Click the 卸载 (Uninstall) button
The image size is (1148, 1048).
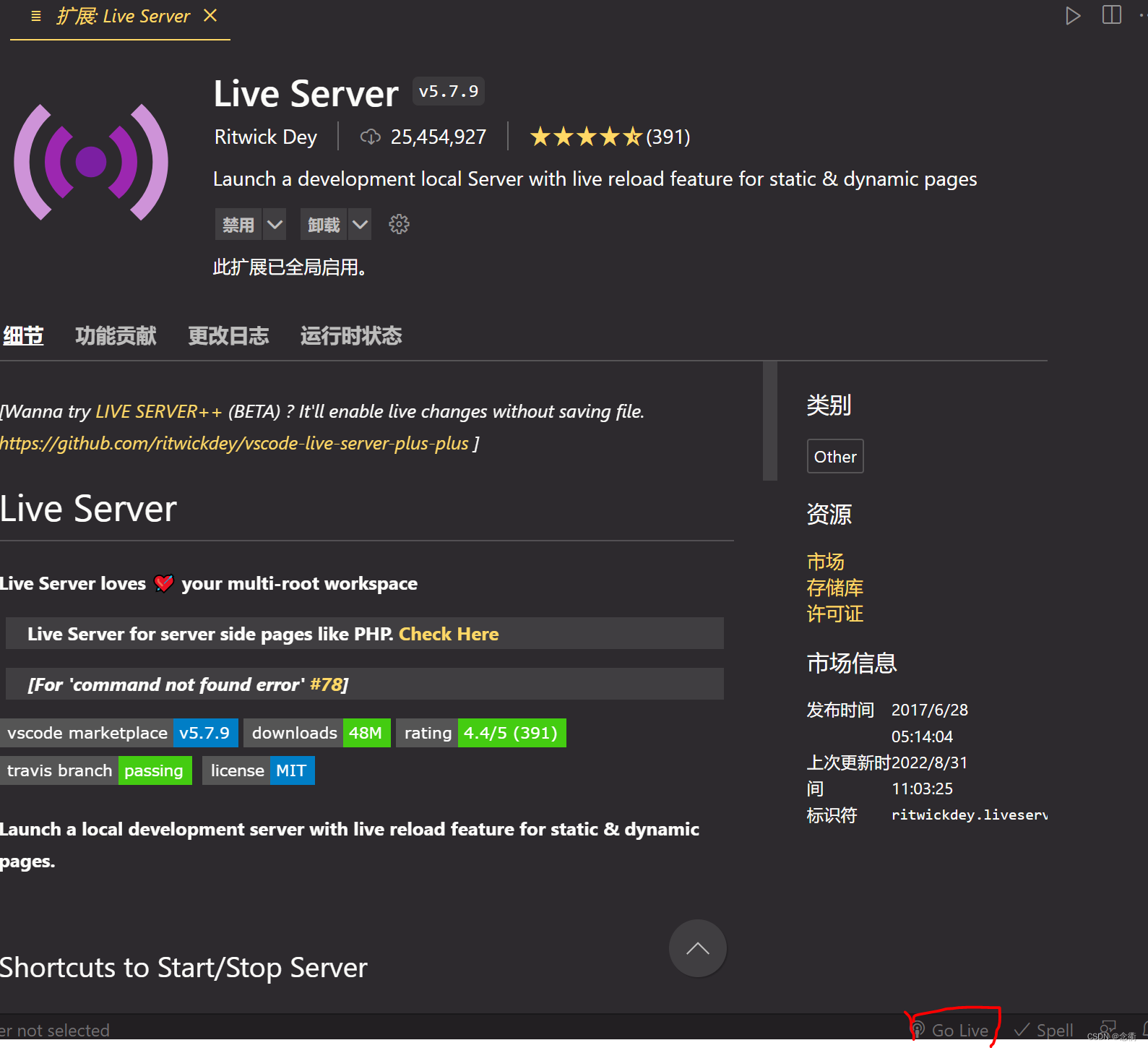[324, 225]
